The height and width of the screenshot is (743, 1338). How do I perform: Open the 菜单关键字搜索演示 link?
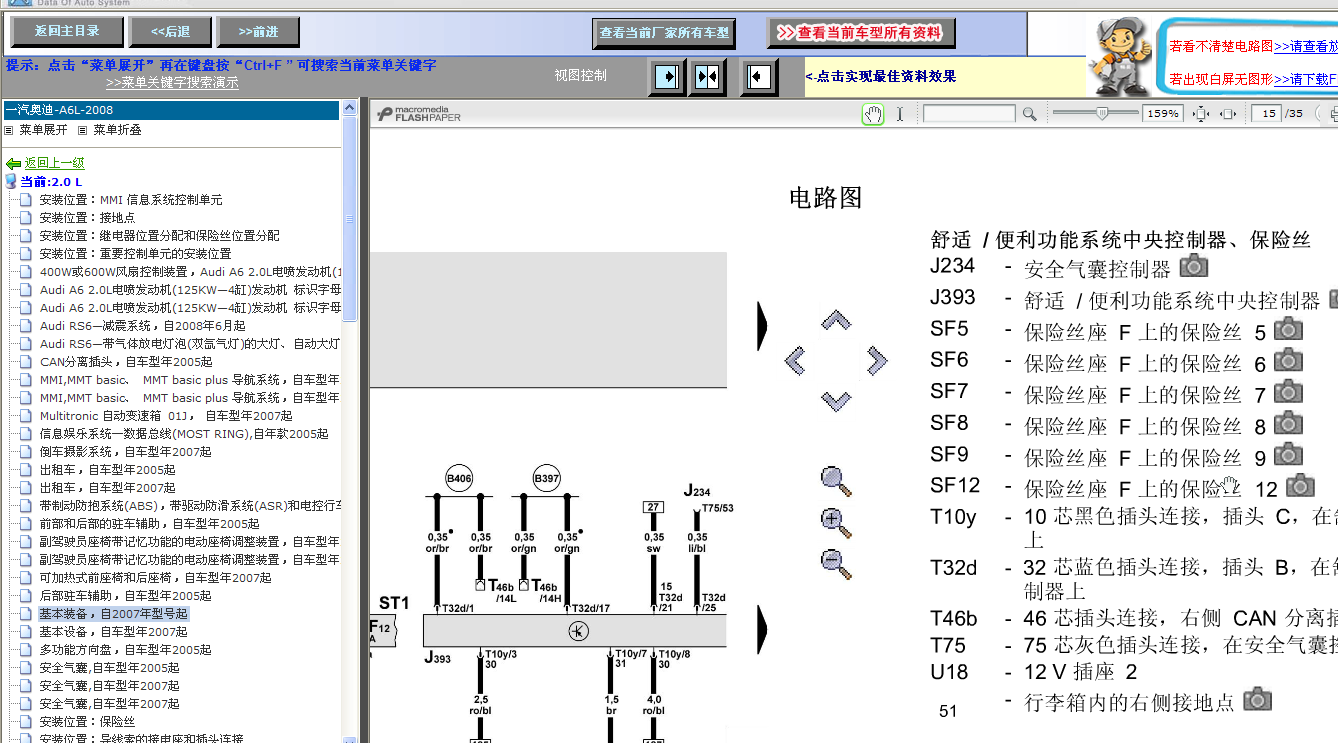click(x=172, y=83)
